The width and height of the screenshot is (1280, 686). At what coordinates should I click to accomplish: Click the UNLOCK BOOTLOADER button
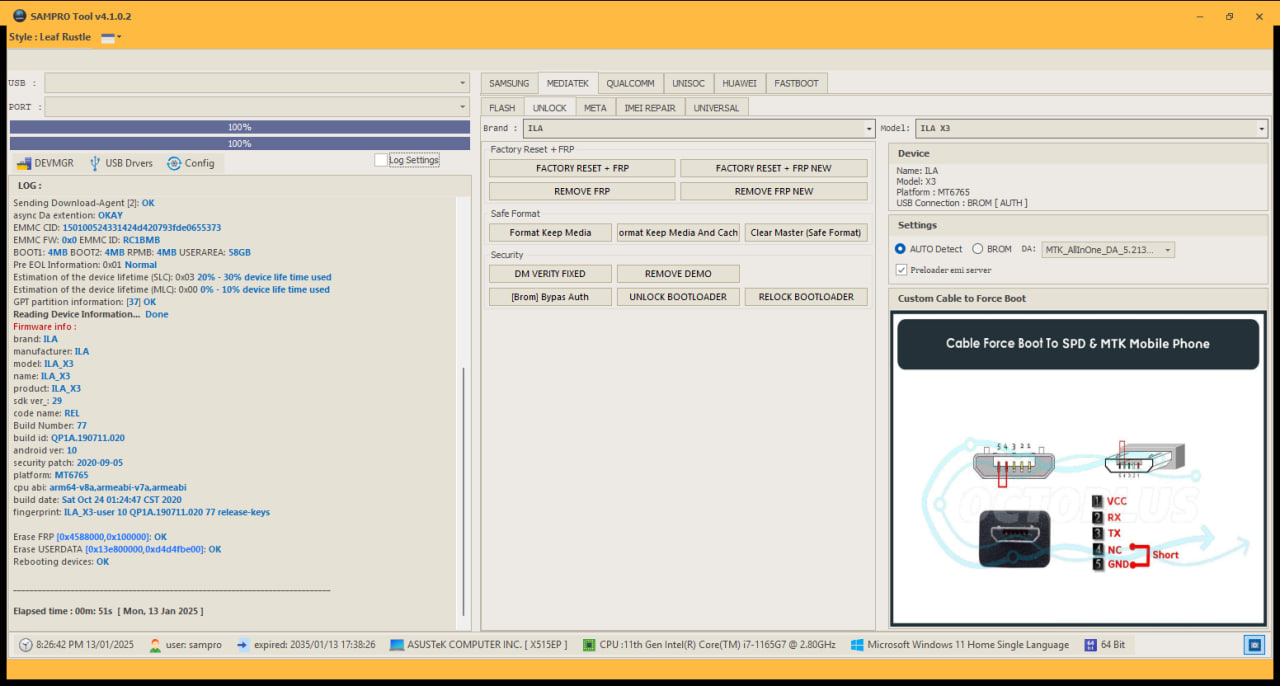[678, 297]
